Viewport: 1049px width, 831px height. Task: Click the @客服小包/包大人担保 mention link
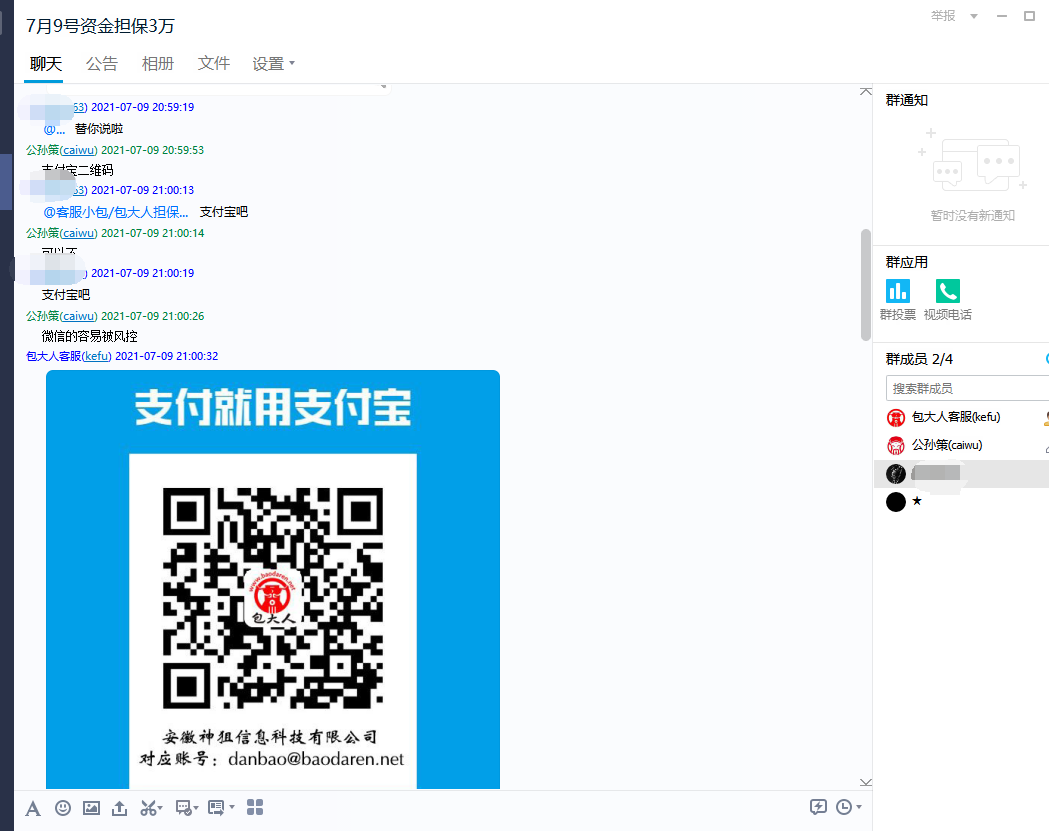(115, 212)
